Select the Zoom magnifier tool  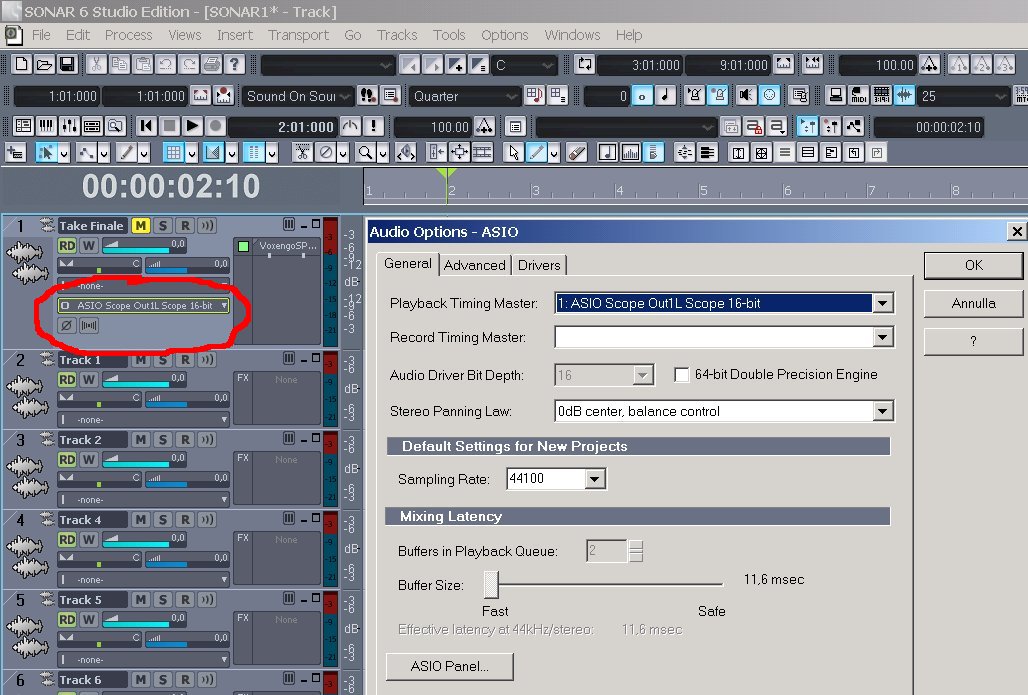click(365, 153)
